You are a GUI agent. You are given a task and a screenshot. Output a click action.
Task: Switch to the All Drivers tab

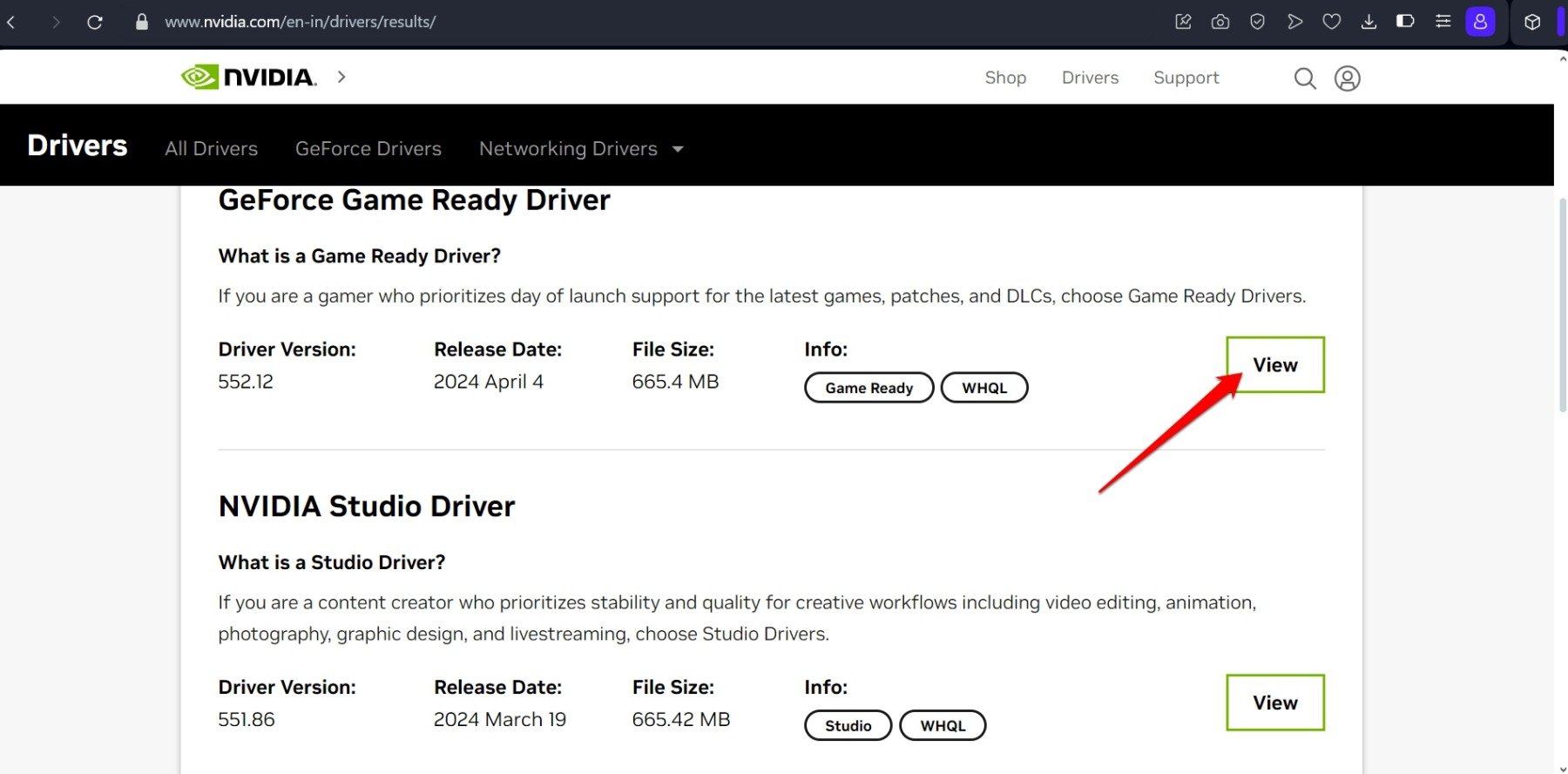[x=211, y=149]
